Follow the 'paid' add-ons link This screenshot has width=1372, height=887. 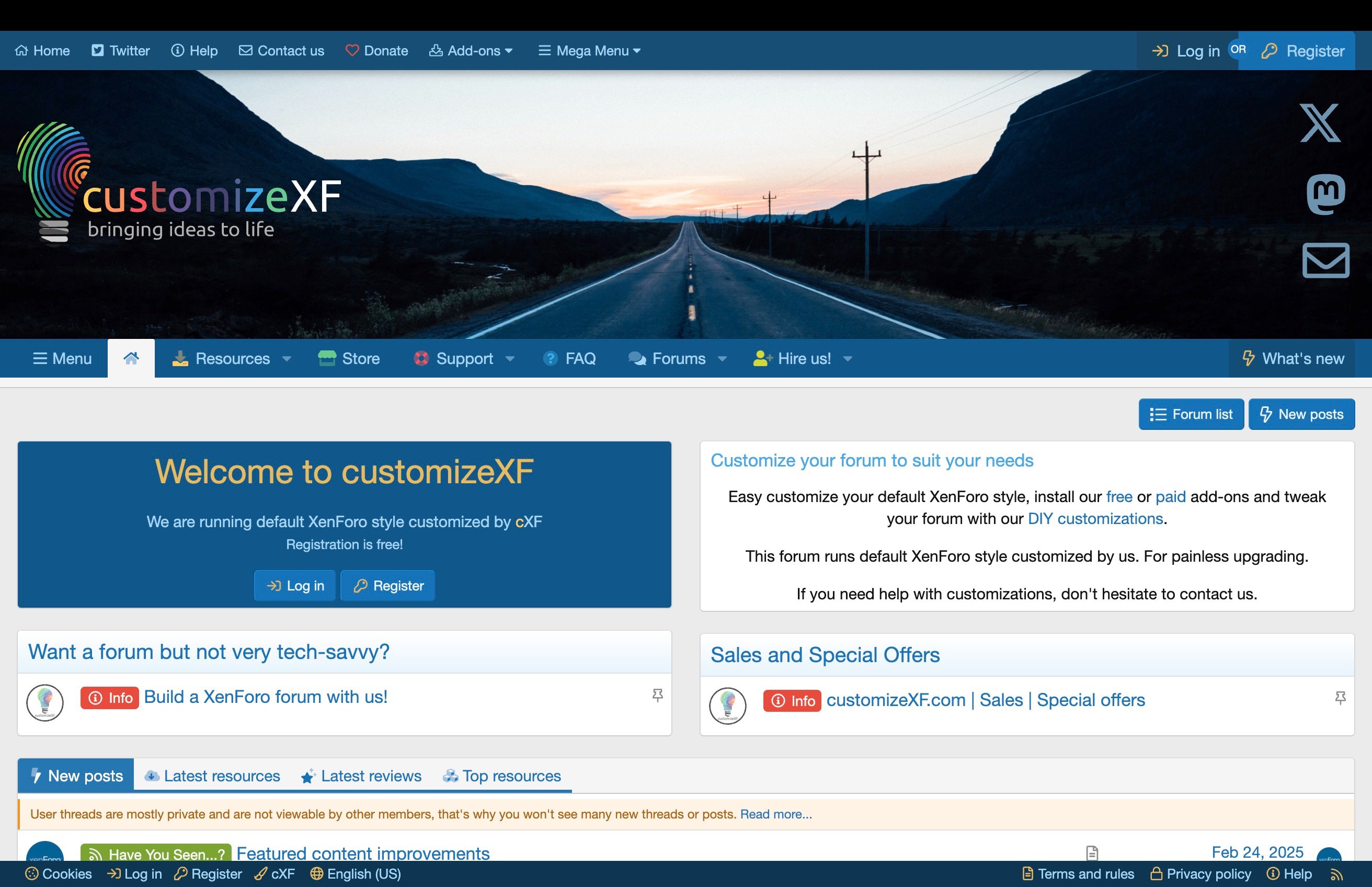pyautogui.click(x=1171, y=496)
